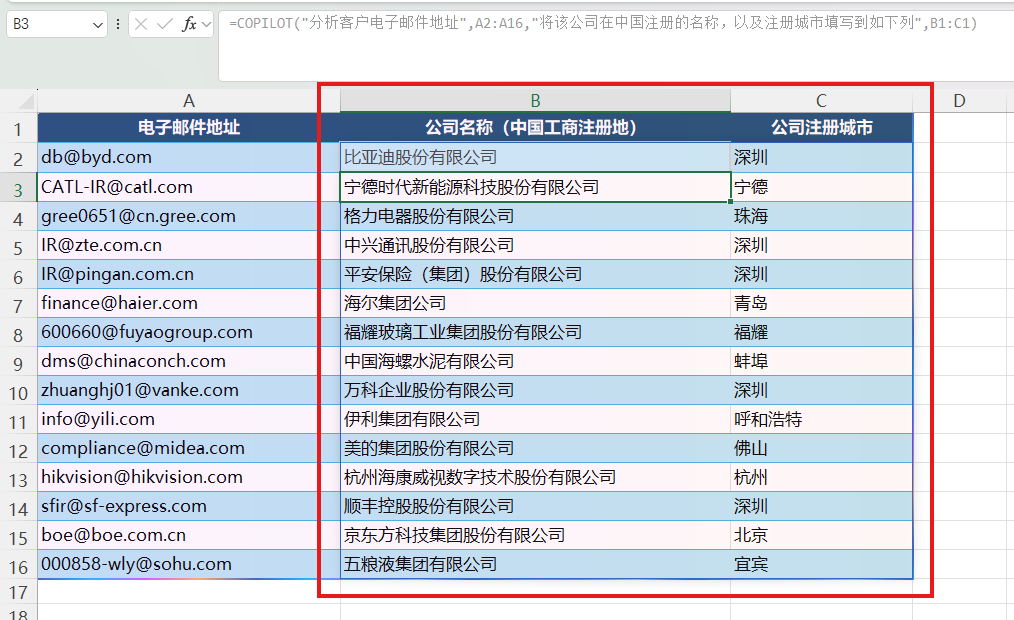Select cell 京东方科技集团股份有限公司

point(535,535)
